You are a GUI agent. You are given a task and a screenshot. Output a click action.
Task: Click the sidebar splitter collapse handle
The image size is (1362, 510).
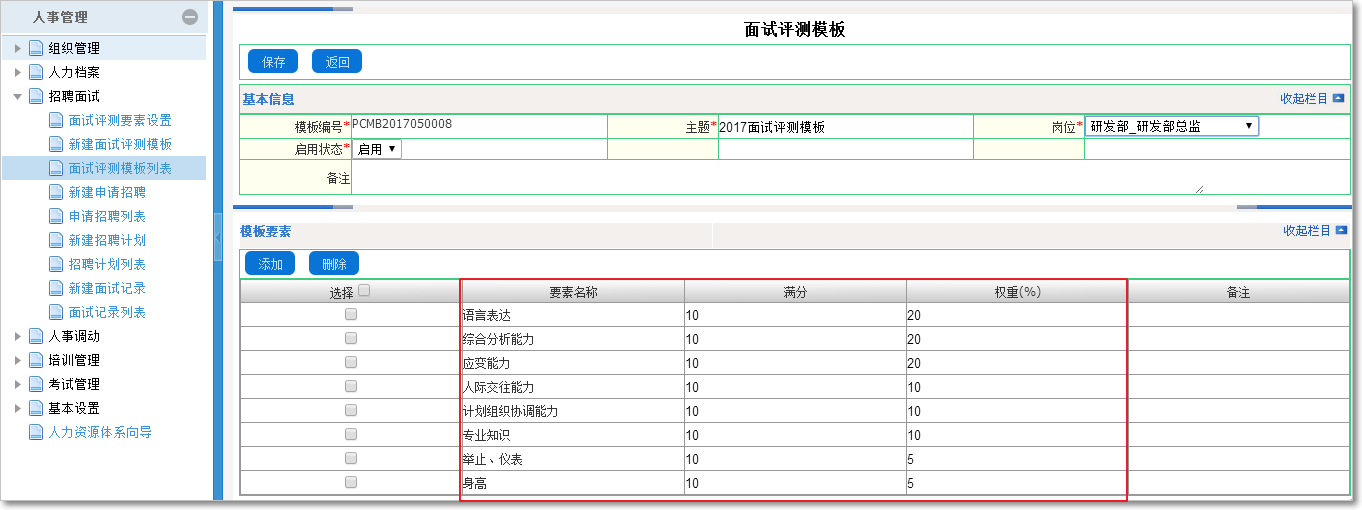tap(218, 237)
